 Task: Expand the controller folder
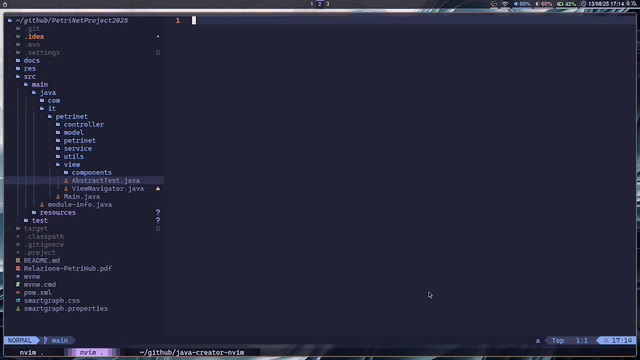(x=84, y=124)
